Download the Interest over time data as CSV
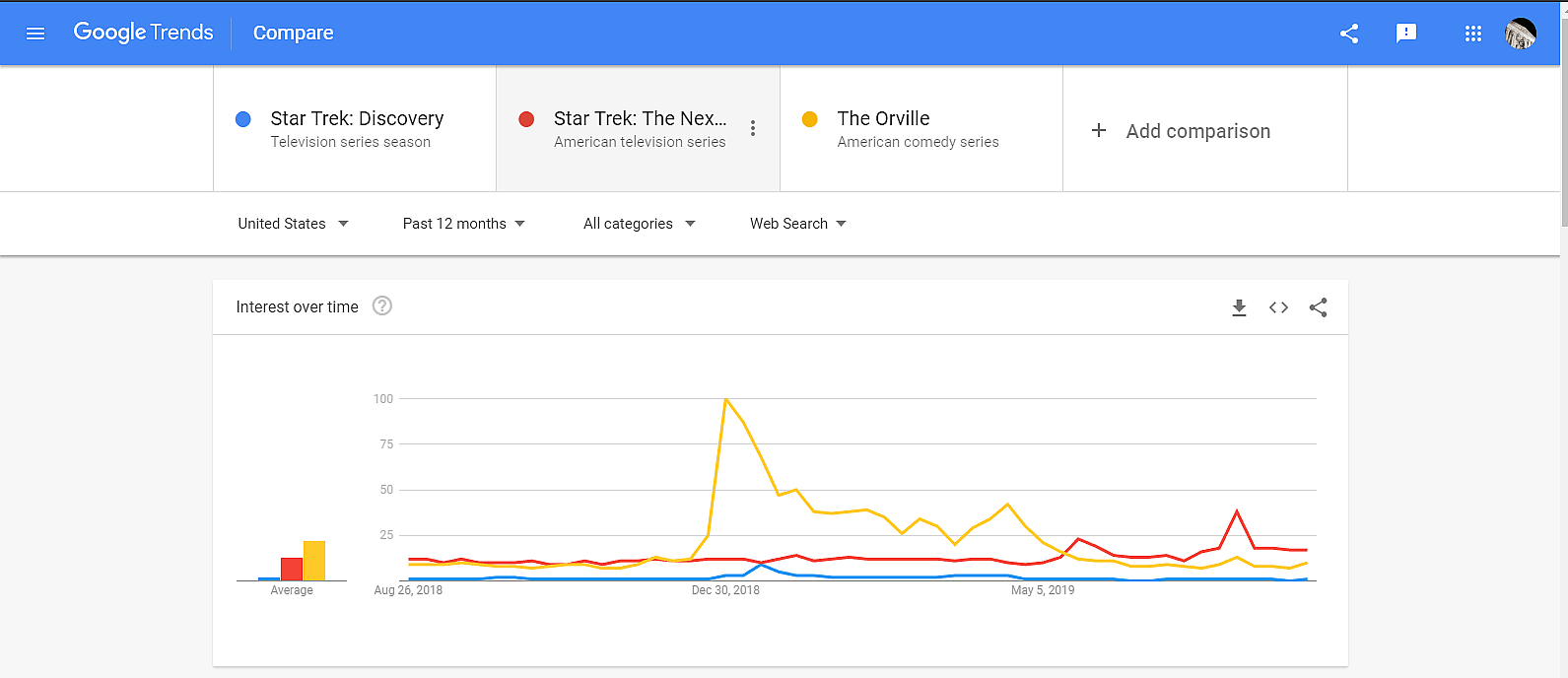1568x678 pixels. tap(1239, 306)
